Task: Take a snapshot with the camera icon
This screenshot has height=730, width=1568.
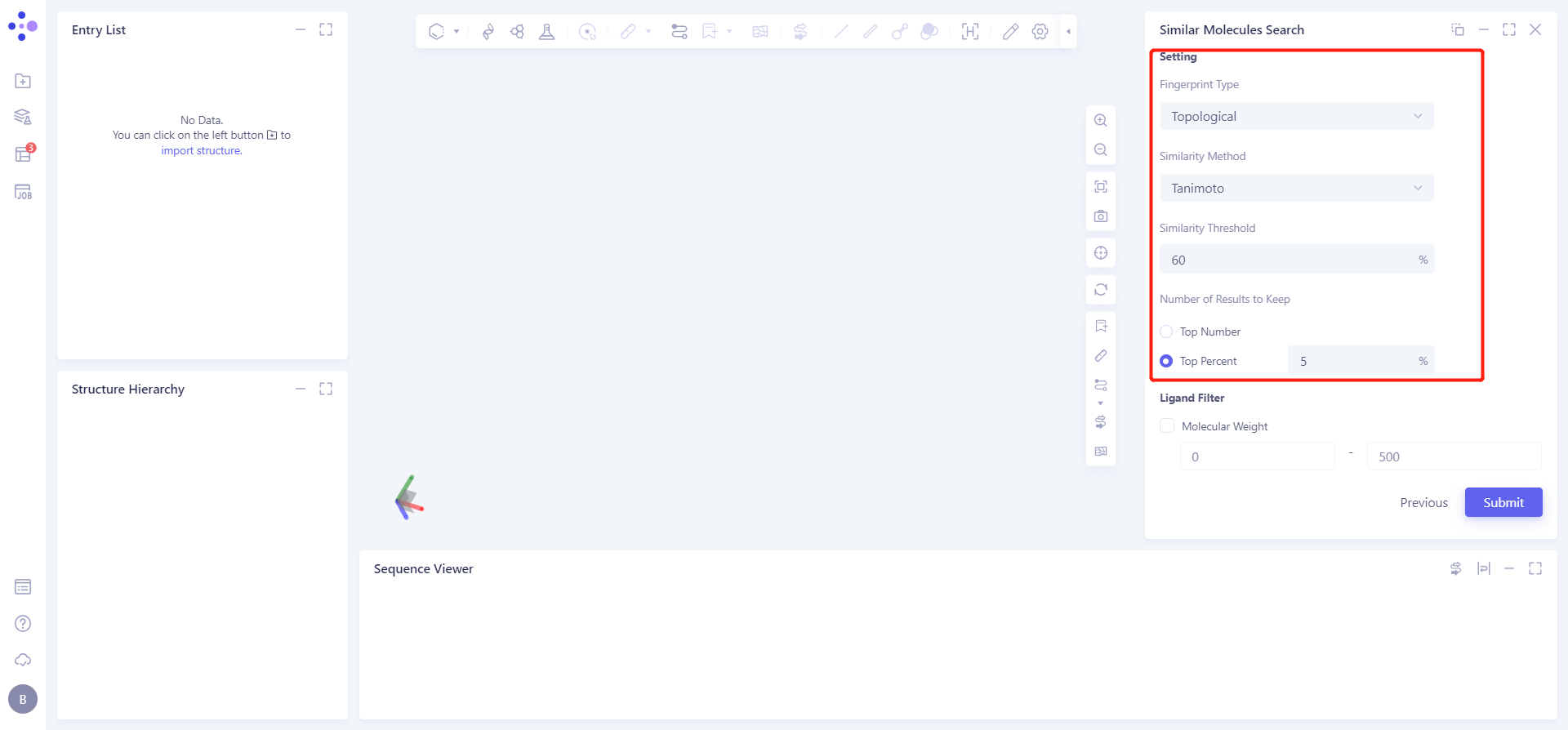Action: coord(1101,216)
